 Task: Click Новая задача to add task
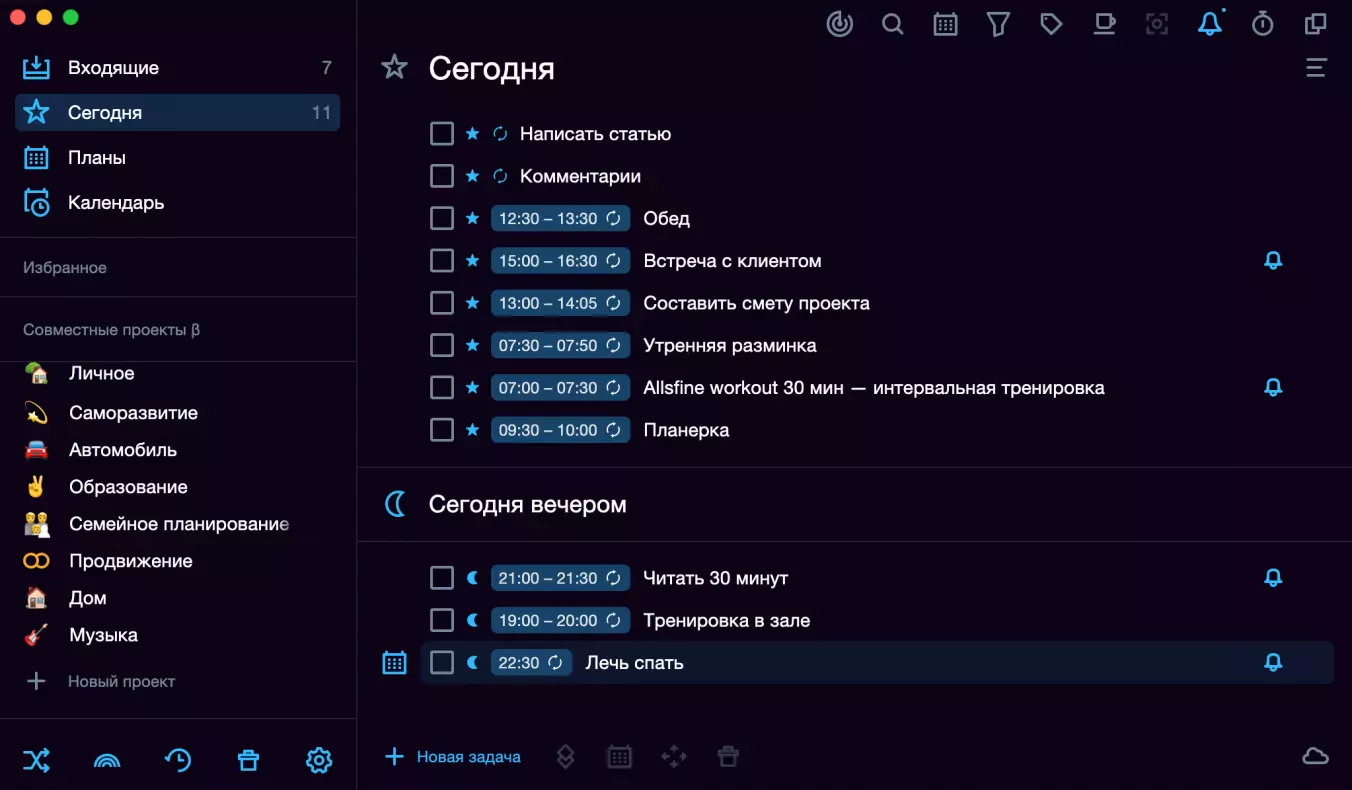coord(453,756)
